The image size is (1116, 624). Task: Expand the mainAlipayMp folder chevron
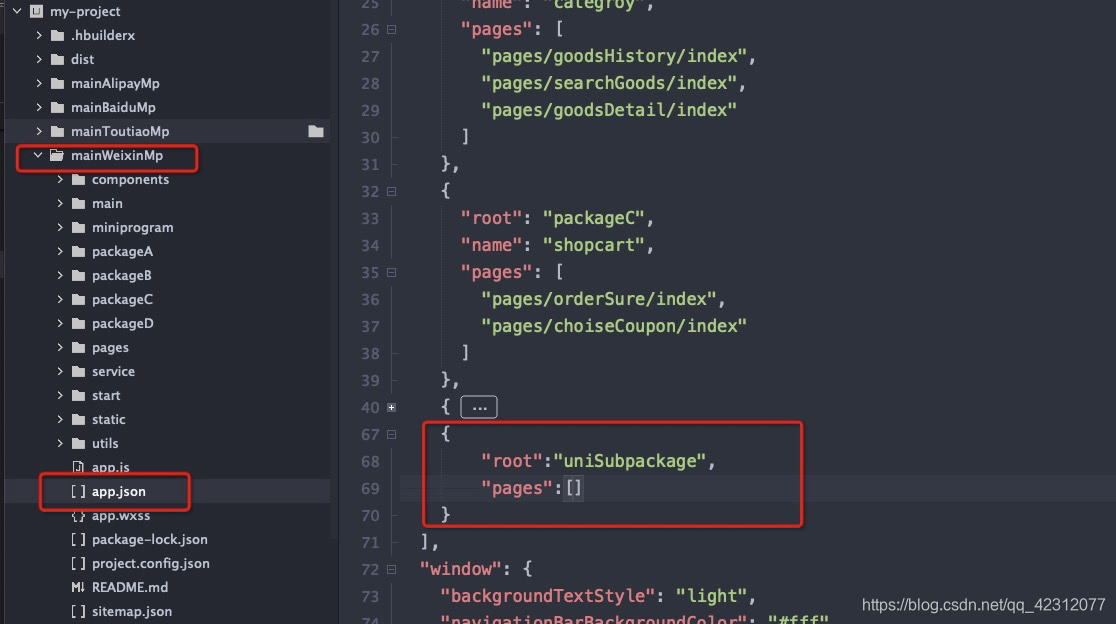[39, 83]
